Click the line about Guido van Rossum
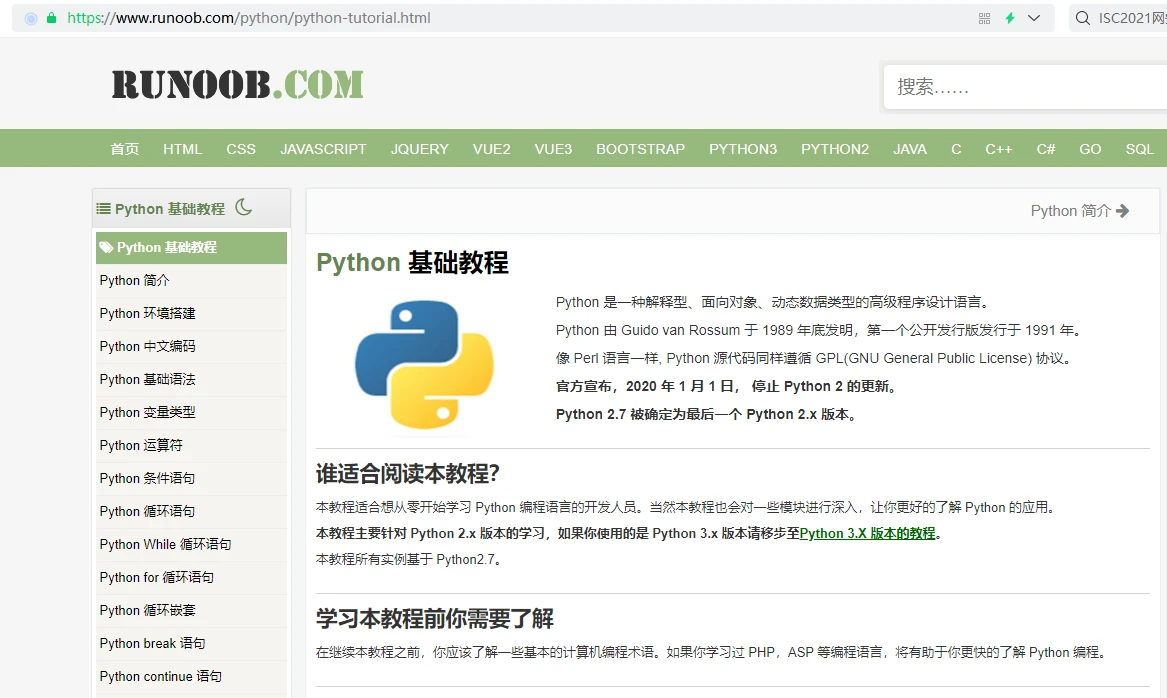Viewport: 1167px width, 698px height. tap(819, 330)
